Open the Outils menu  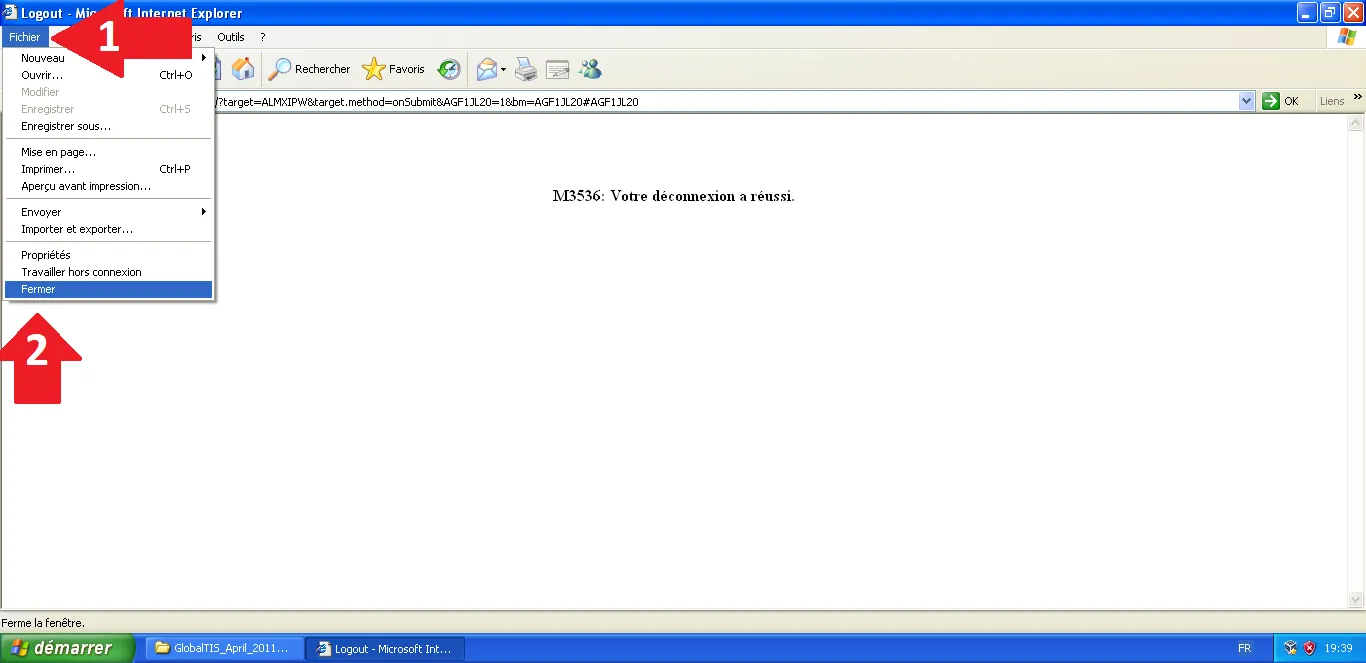tap(231, 37)
